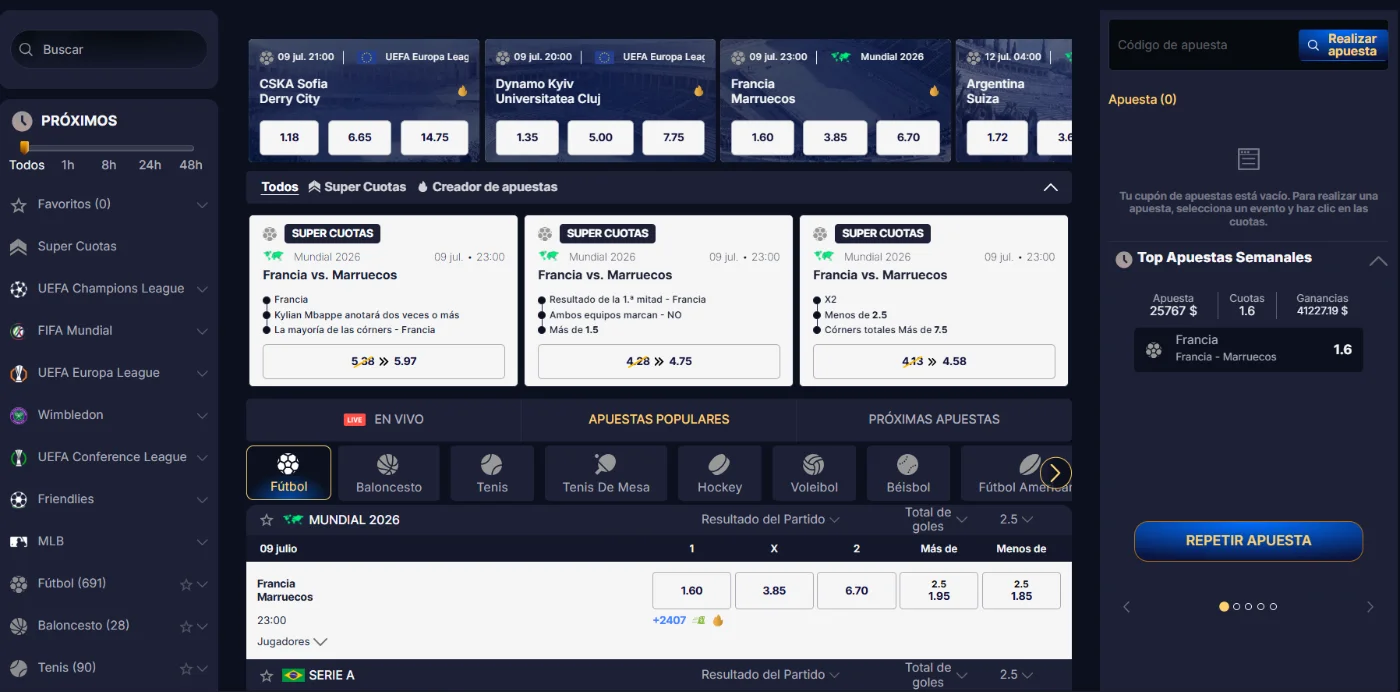The width and height of the screenshot is (1400, 692).
Task: Open Francia top weekly bet at 1.6
Action: click(1248, 350)
